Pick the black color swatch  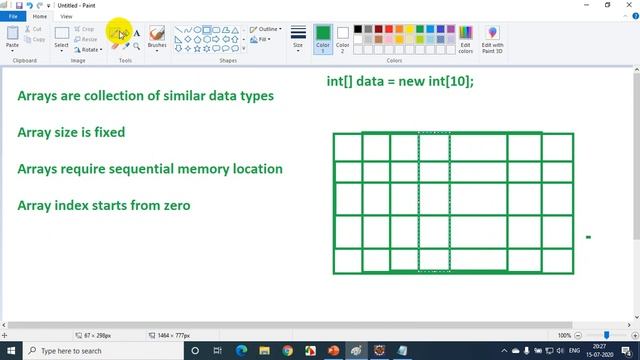(x=358, y=29)
